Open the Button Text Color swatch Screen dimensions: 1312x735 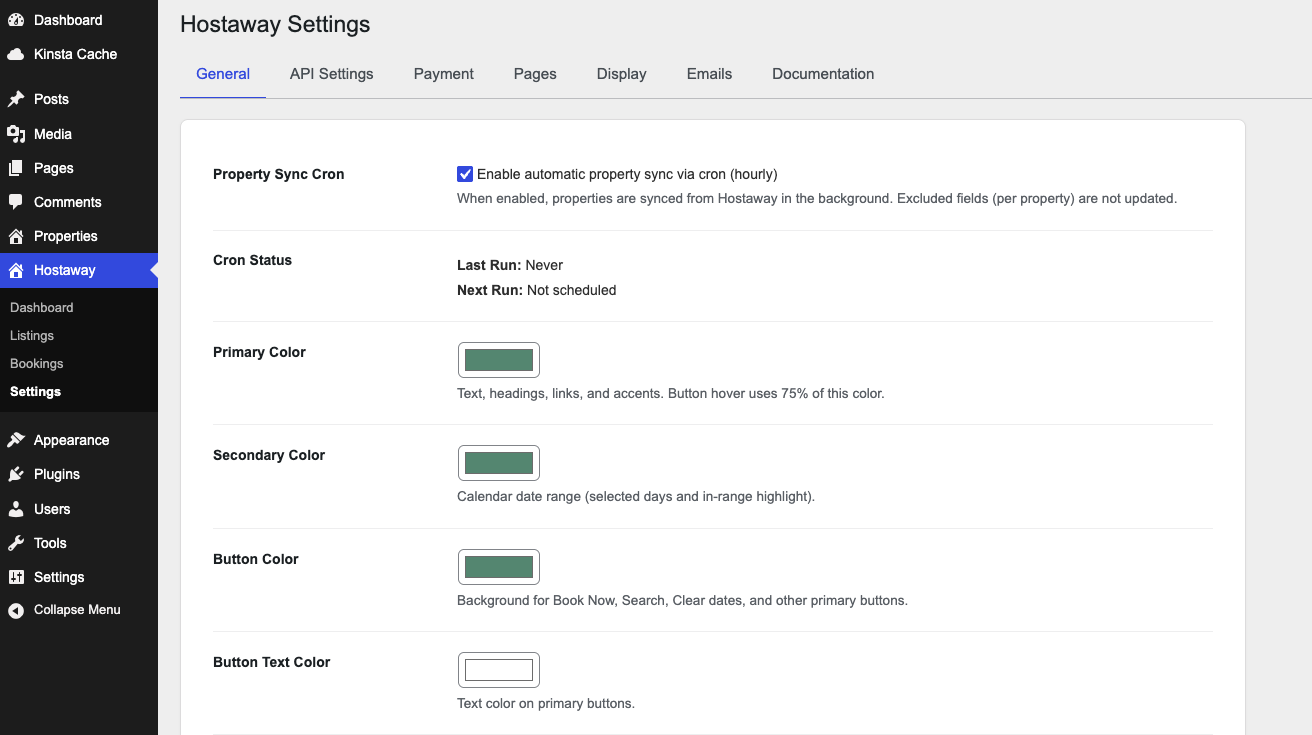499,670
